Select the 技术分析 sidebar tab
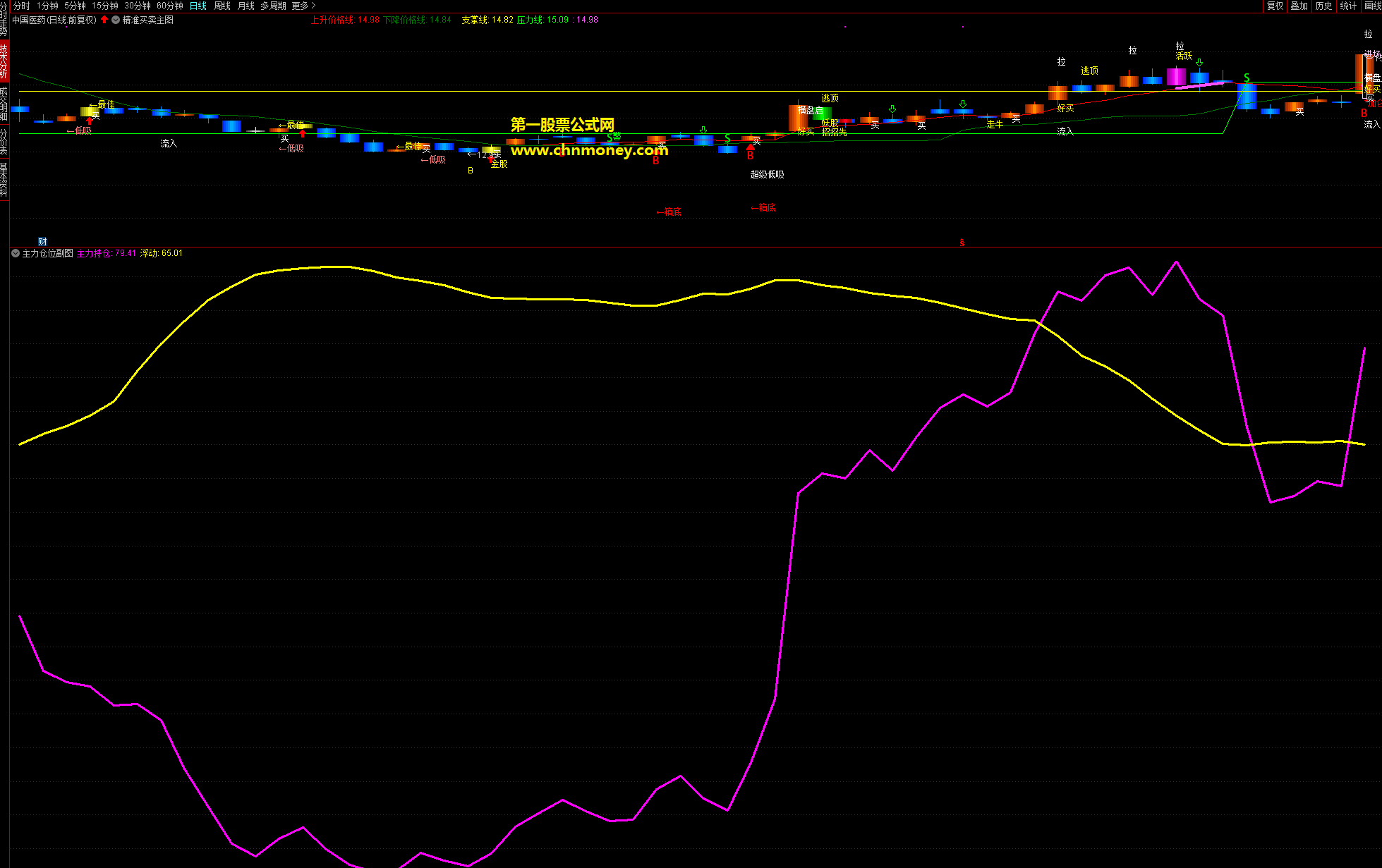The height and width of the screenshot is (868, 1382). point(4,61)
